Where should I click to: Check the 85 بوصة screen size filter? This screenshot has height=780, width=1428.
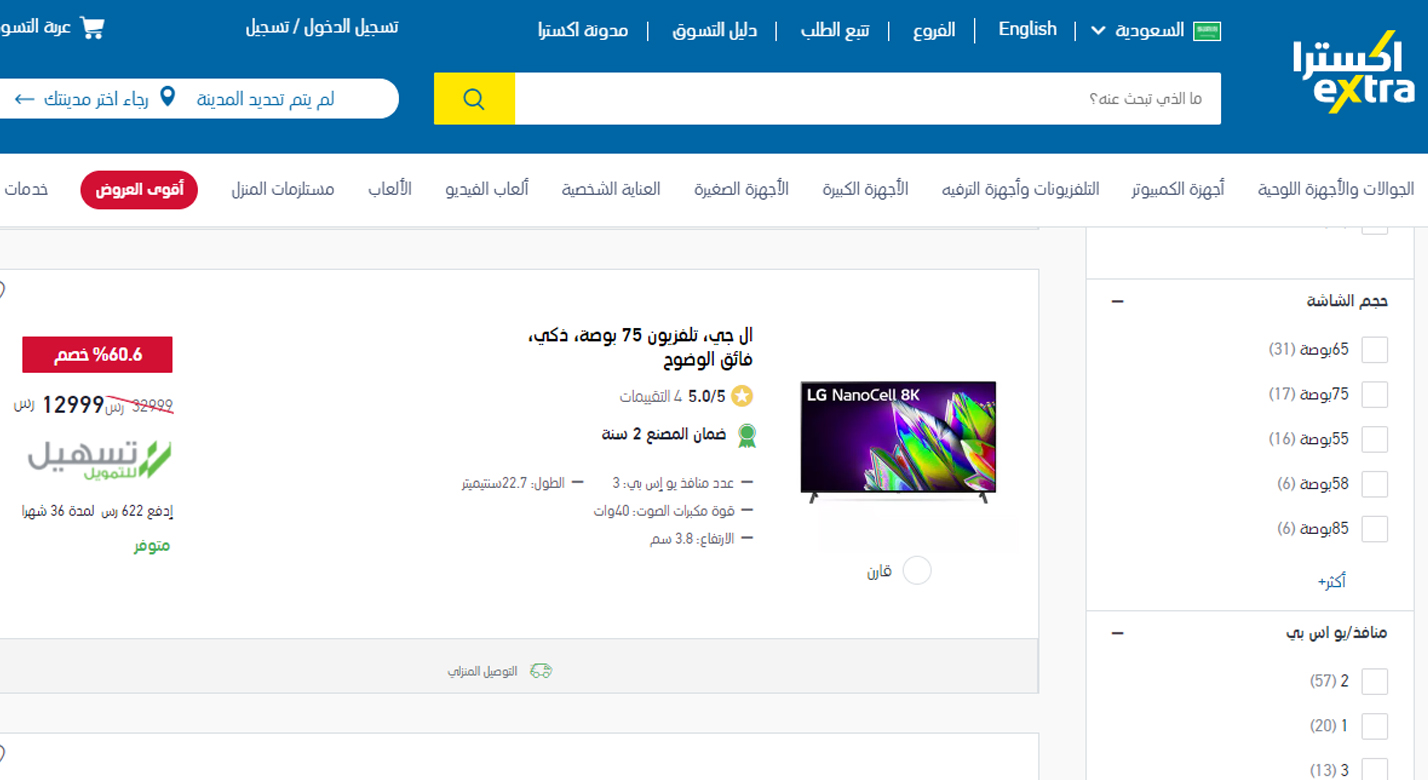tap(1375, 529)
